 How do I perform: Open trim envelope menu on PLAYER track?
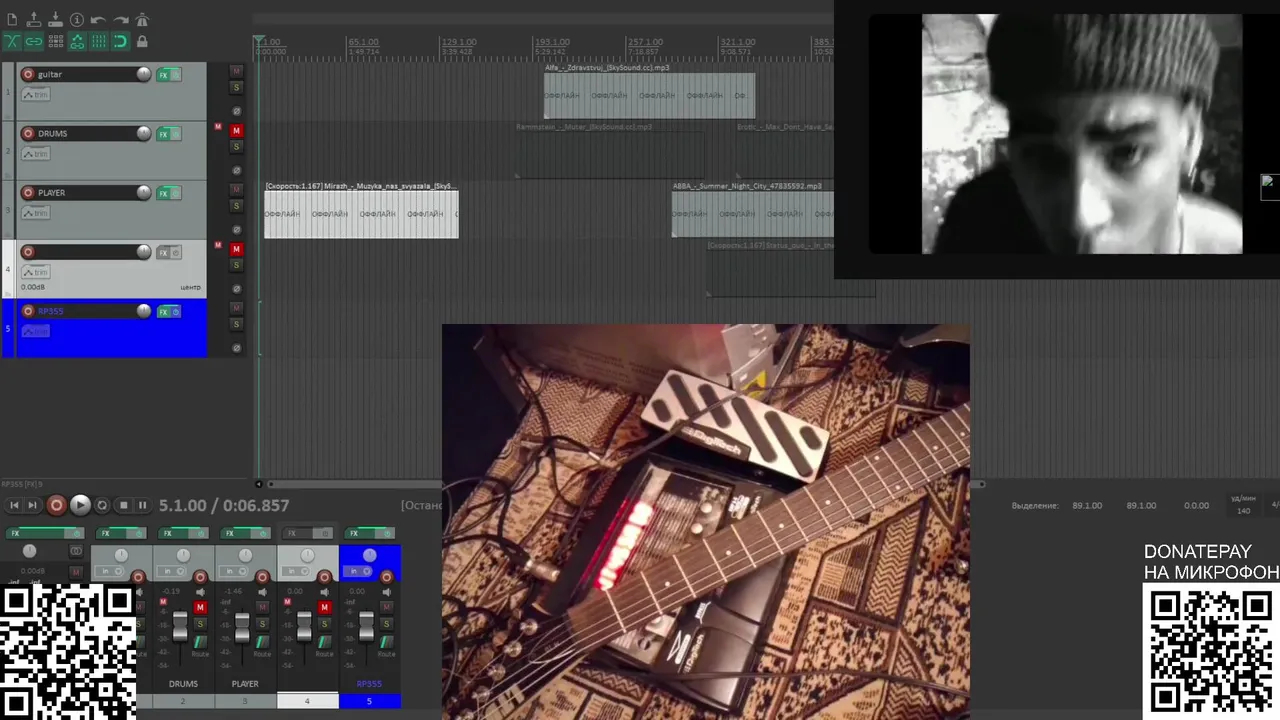(36, 213)
